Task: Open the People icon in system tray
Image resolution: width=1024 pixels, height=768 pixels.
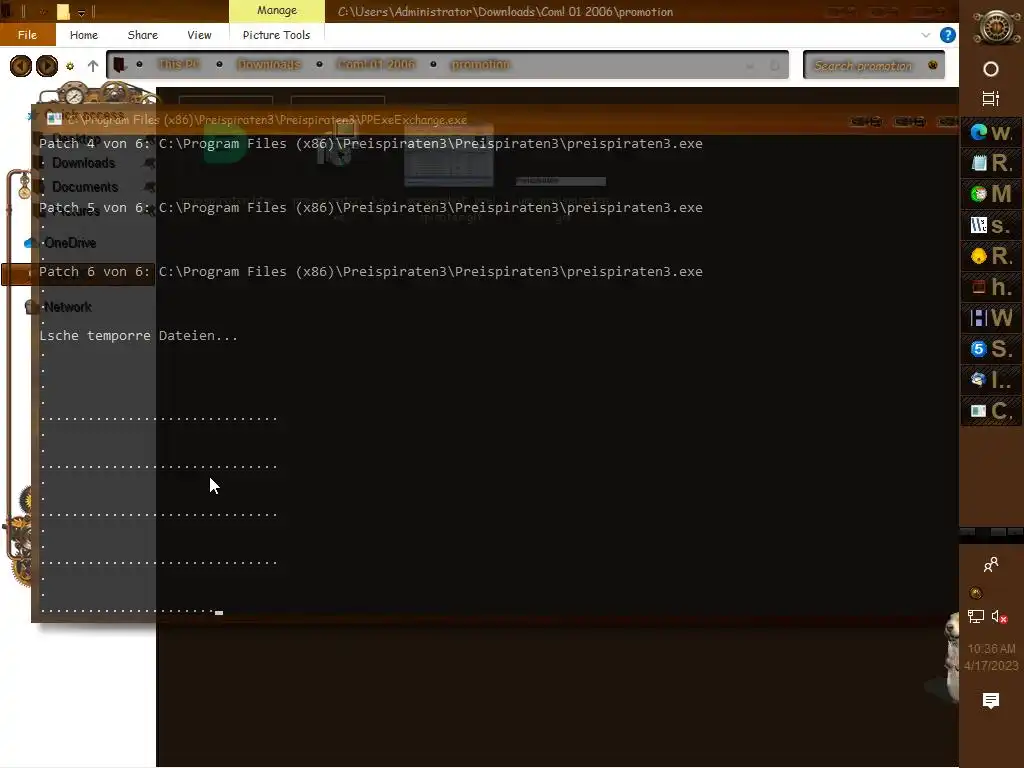Action: pyautogui.click(x=991, y=564)
